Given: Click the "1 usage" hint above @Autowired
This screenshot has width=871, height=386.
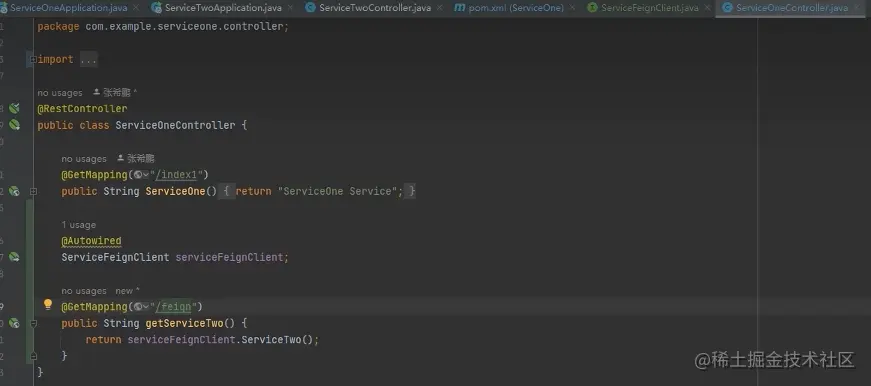Looking at the screenshot, I should coord(78,225).
